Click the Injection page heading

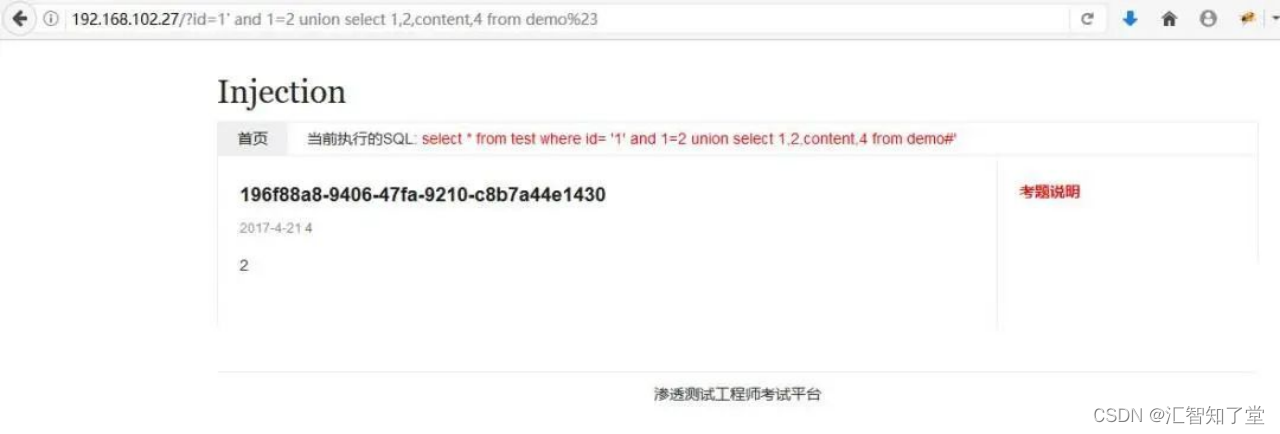point(281,92)
